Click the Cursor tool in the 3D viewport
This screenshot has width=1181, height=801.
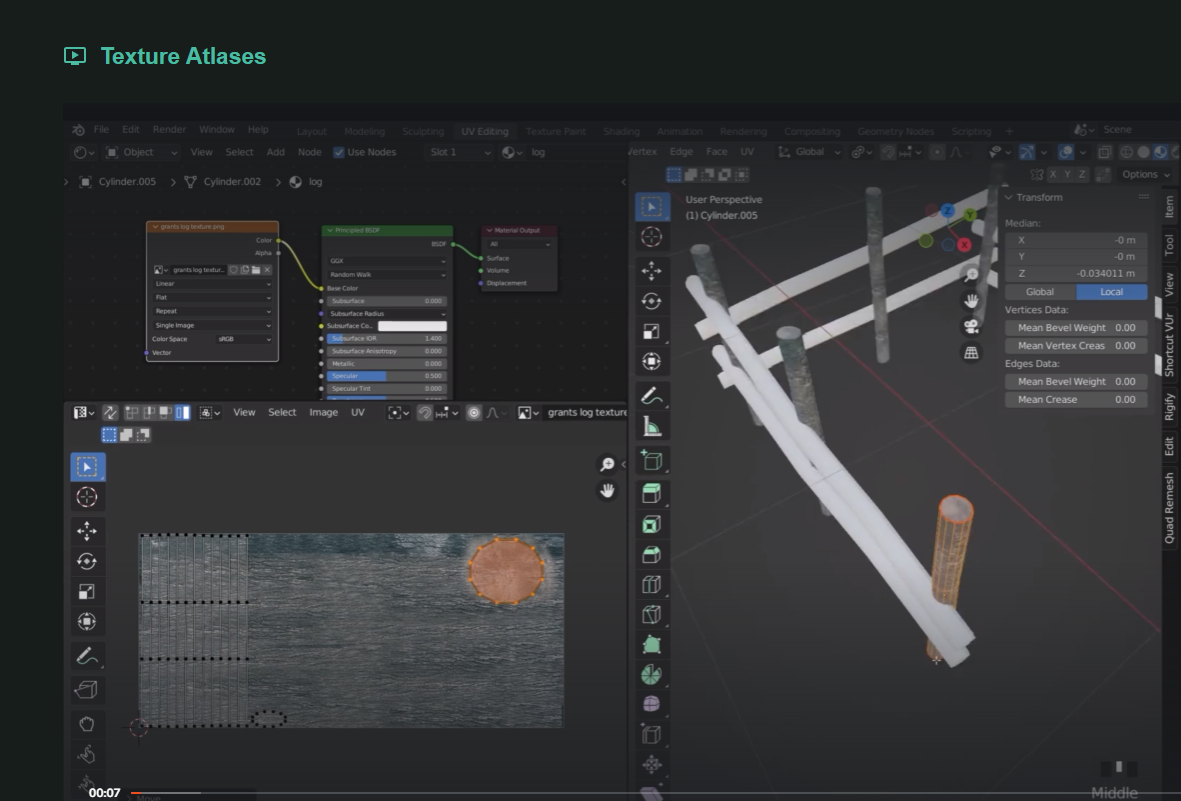point(651,237)
